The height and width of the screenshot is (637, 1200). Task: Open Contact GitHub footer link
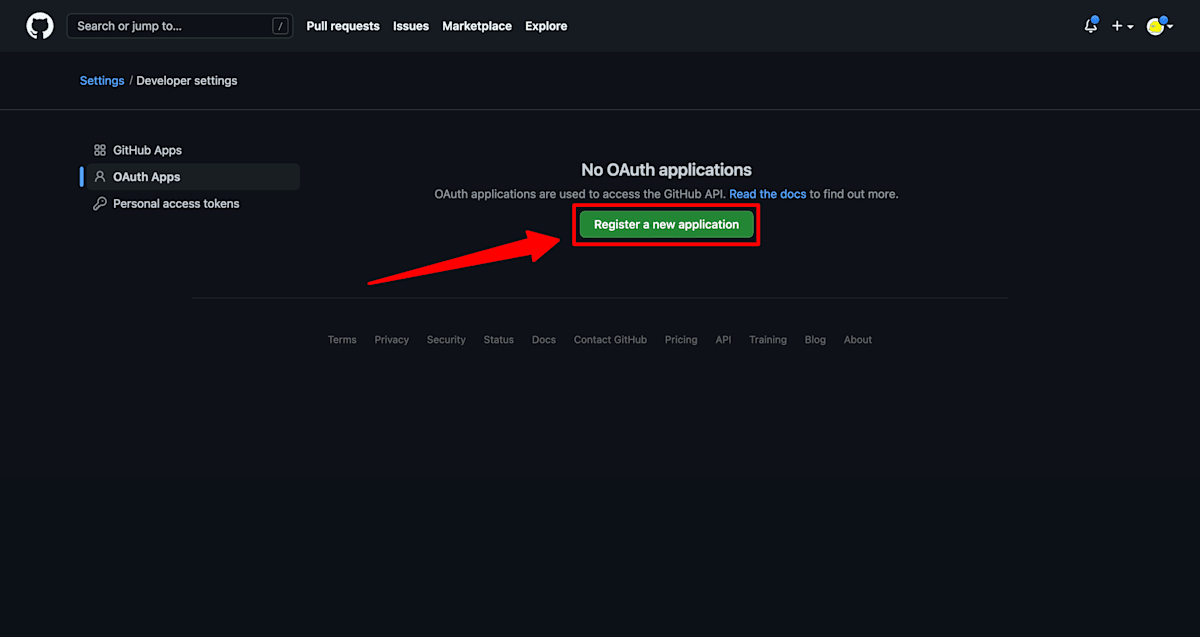(610, 340)
